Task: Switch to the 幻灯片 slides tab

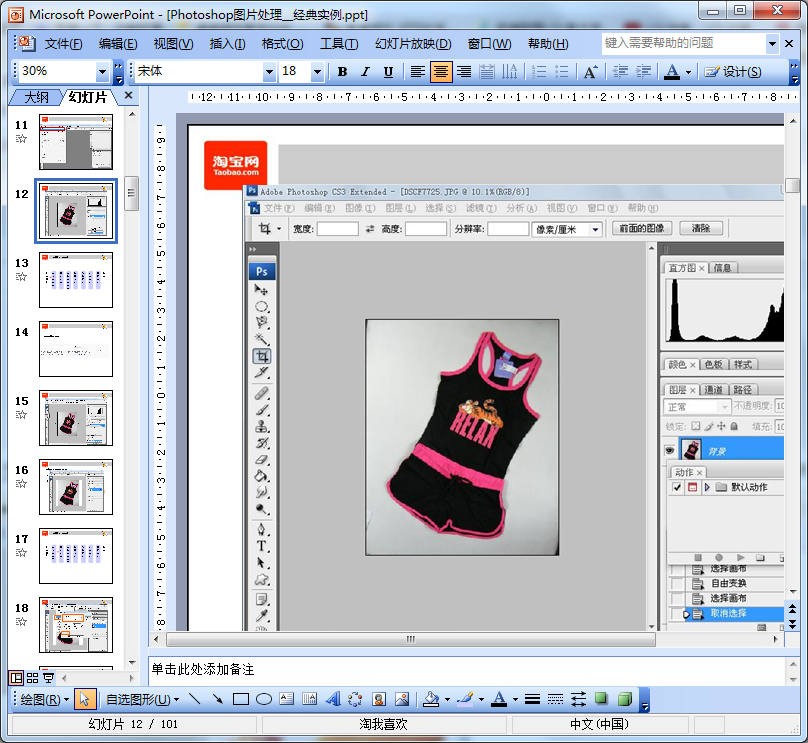Action: (x=88, y=97)
